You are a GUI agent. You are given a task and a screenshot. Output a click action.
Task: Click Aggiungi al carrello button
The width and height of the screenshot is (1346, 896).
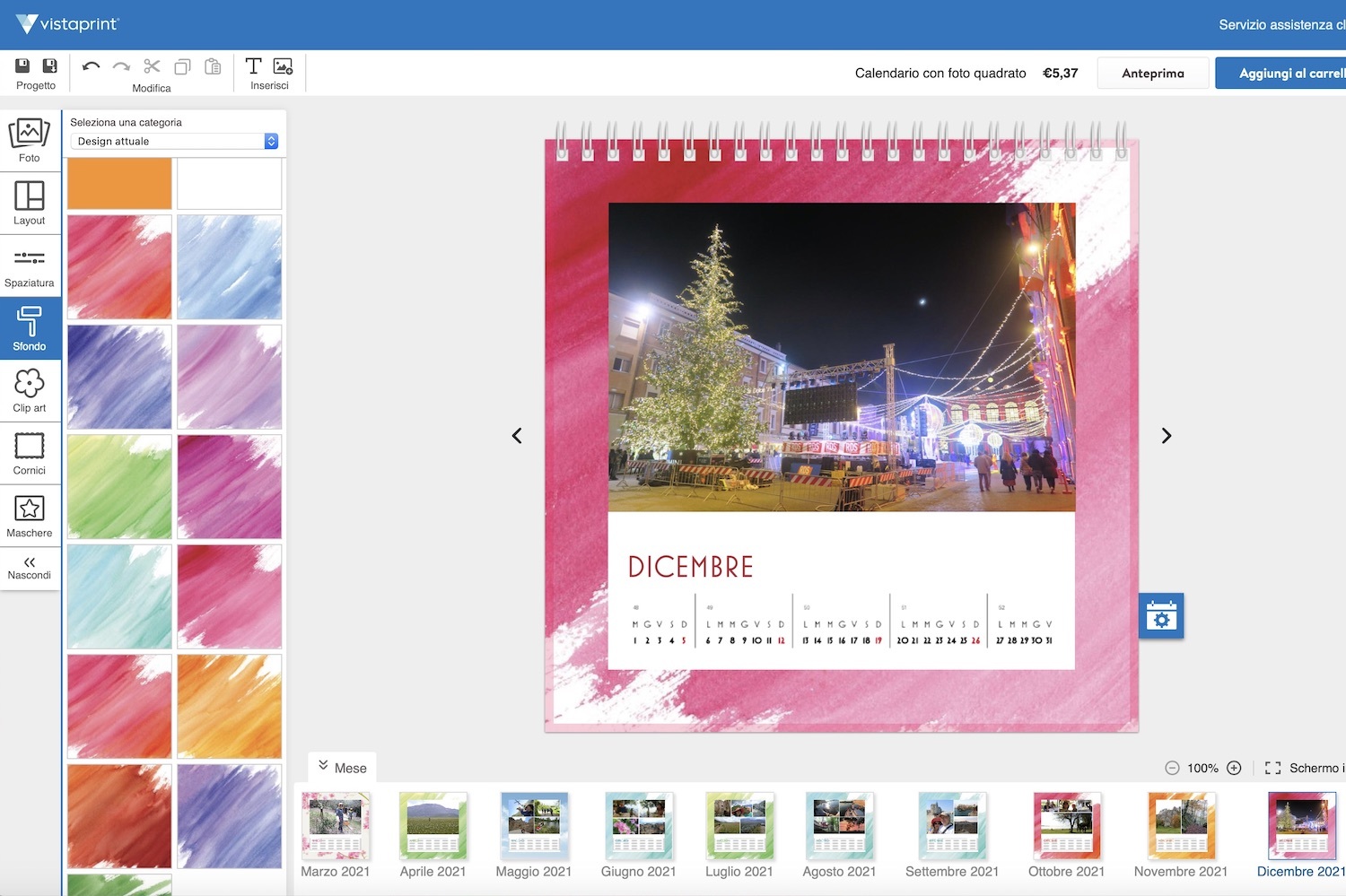pyautogui.click(x=1281, y=74)
